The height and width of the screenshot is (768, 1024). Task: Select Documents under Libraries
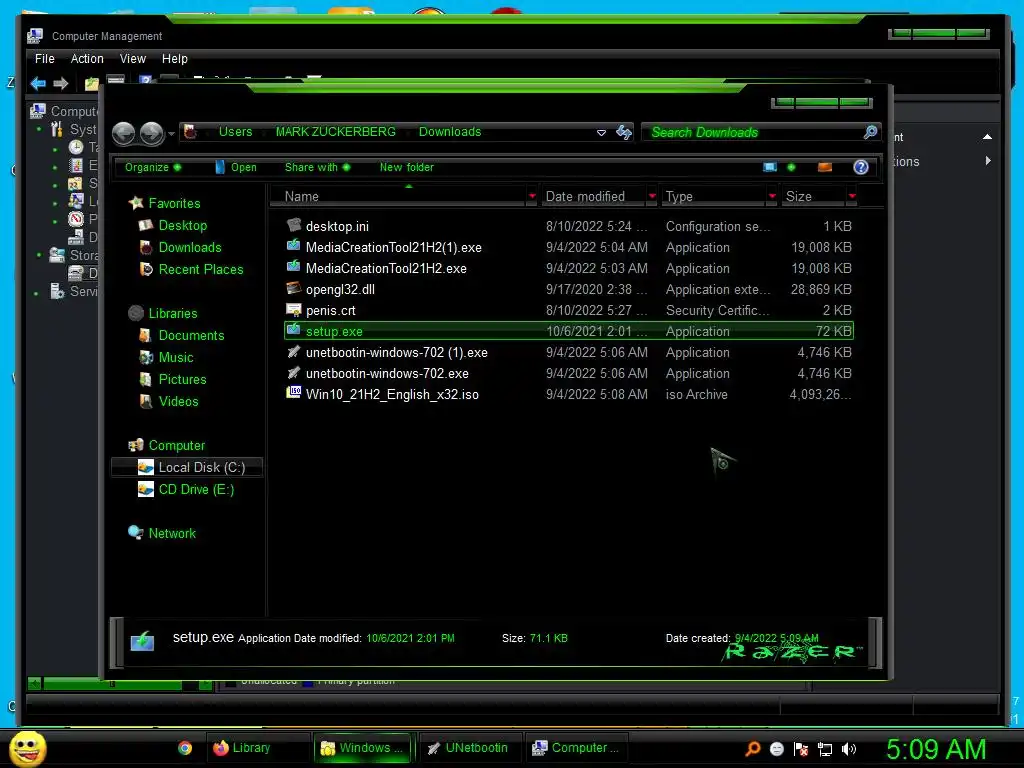(x=191, y=335)
